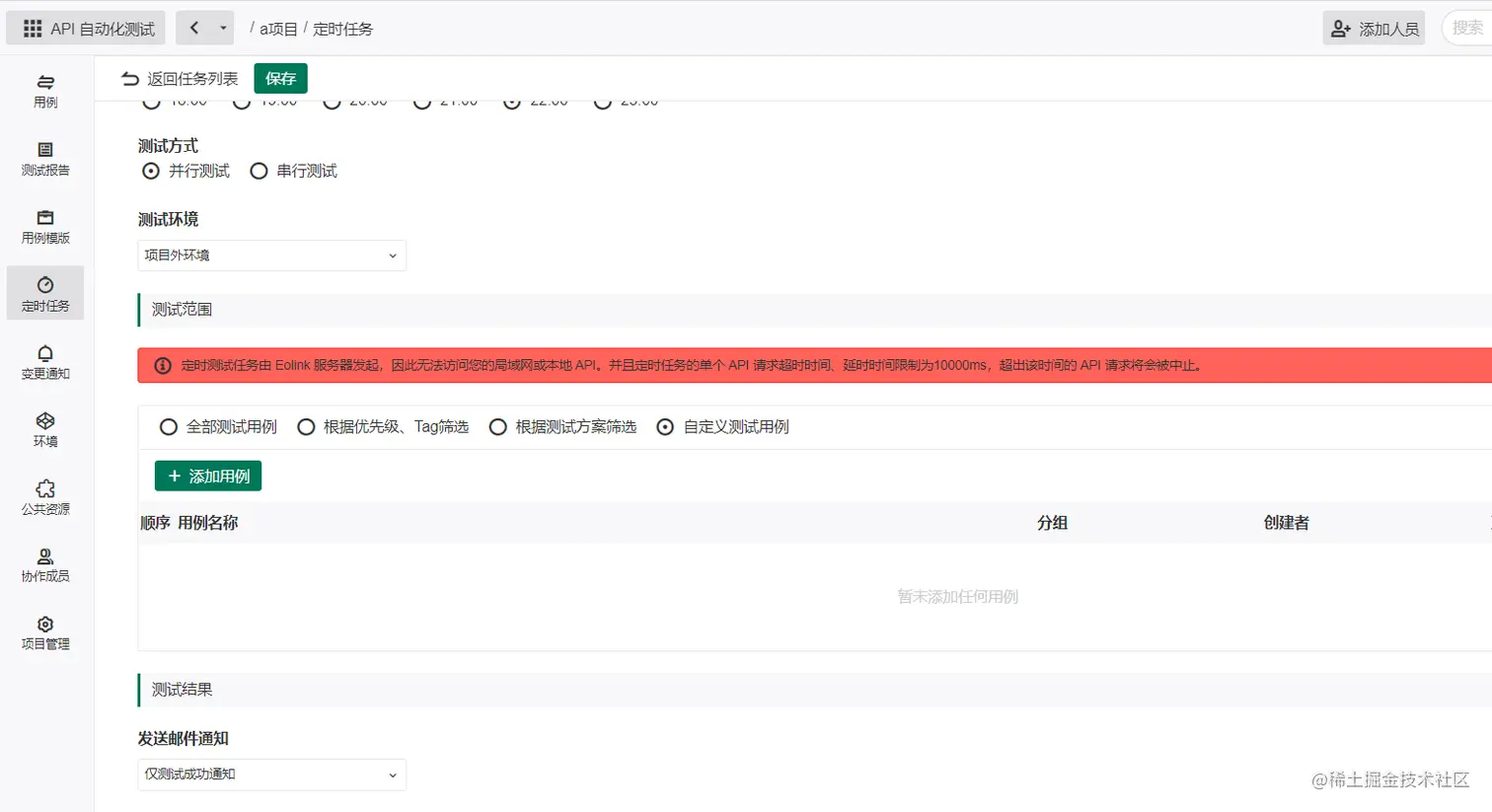
Task: Select 定时任务 in the sidebar
Action: click(x=45, y=294)
